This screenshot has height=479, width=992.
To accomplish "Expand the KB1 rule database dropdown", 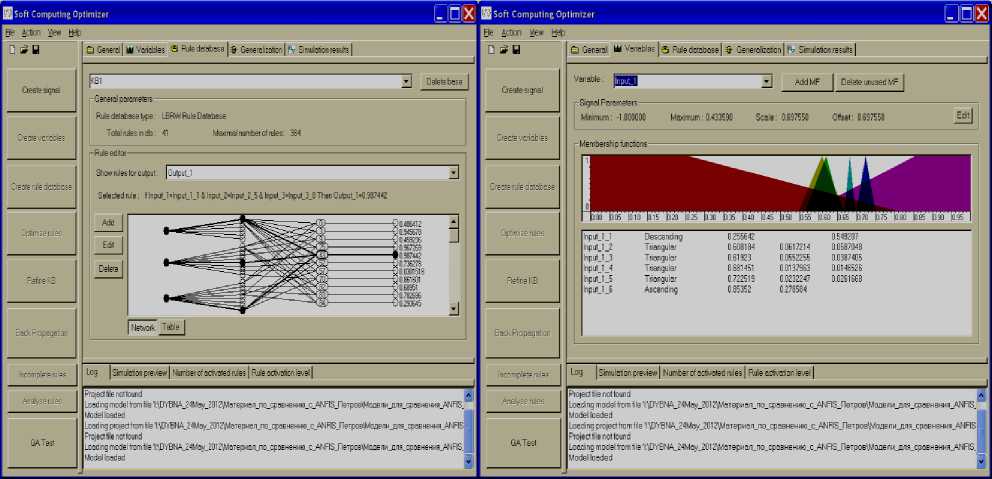I will (x=406, y=81).
